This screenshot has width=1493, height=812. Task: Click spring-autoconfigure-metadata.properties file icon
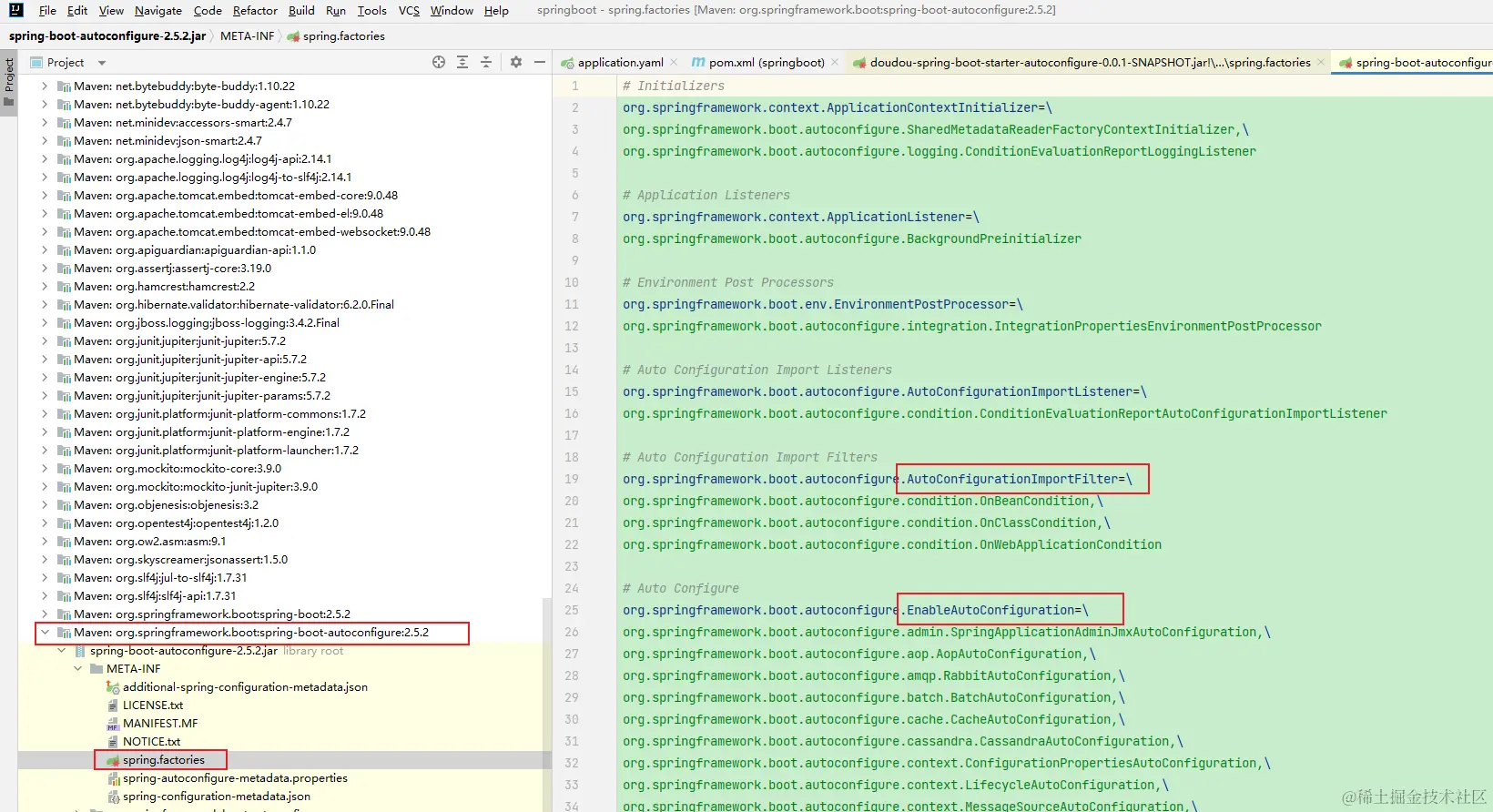[x=113, y=778]
